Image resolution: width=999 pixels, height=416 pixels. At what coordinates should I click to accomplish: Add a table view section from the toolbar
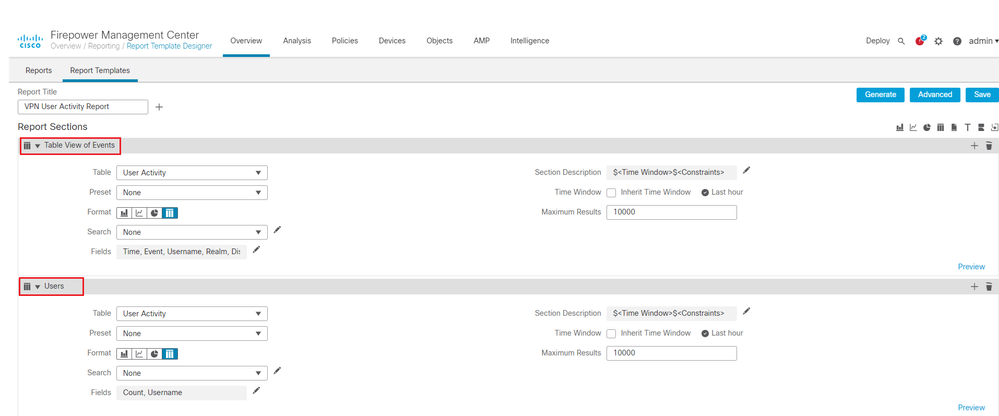940,127
